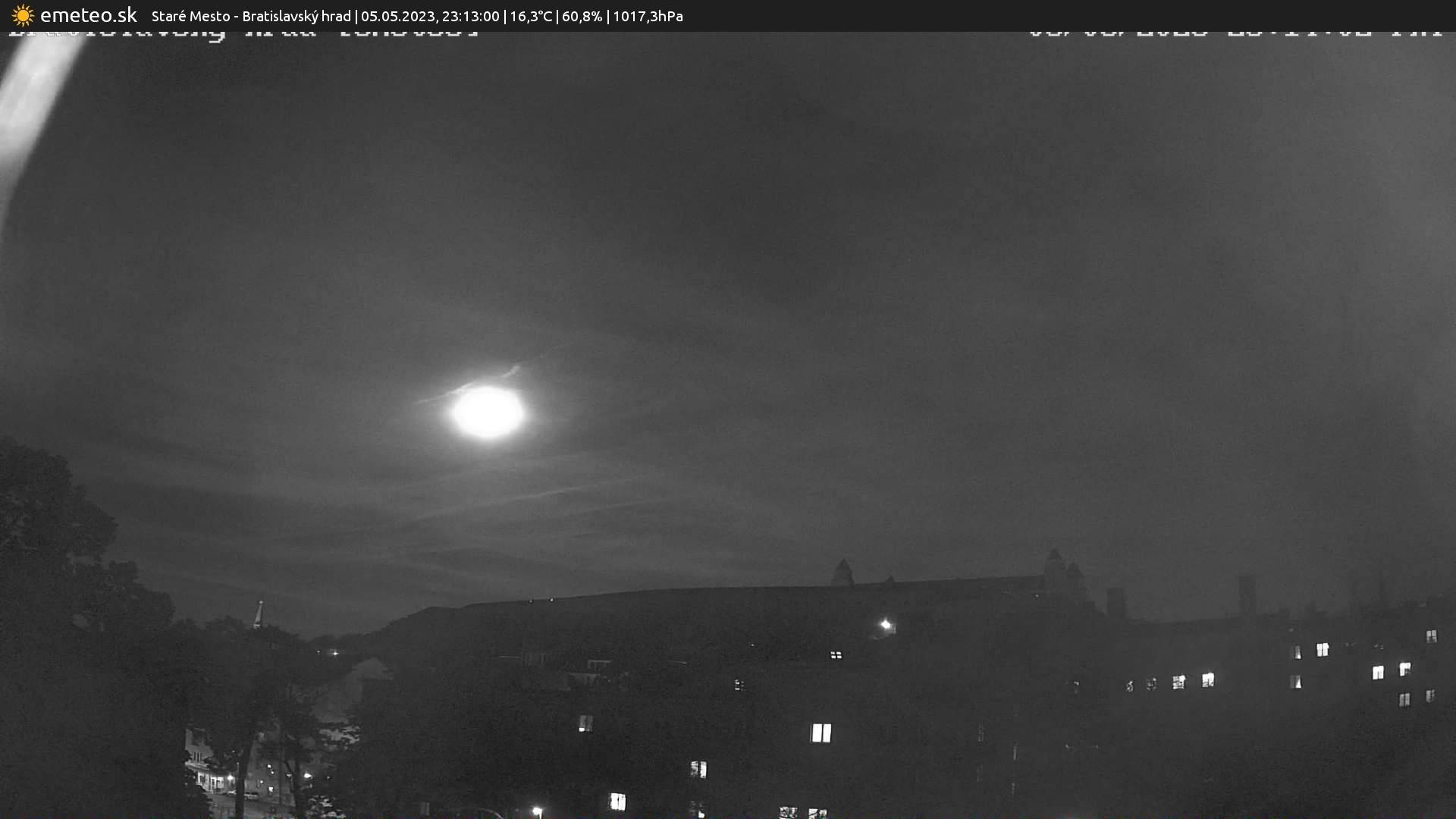Click the camera timestamp overlay at the top right
Screen dimensions: 1456x819
[1235, 33]
